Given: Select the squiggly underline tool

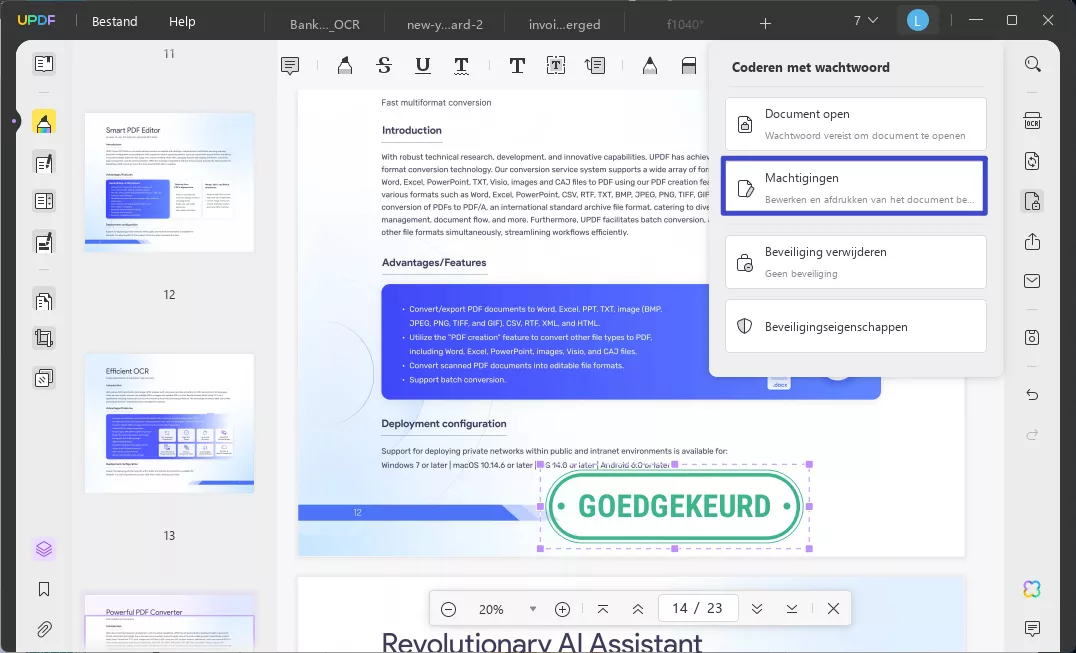Looking at the screenshot, I should click(x=461, y=66).
